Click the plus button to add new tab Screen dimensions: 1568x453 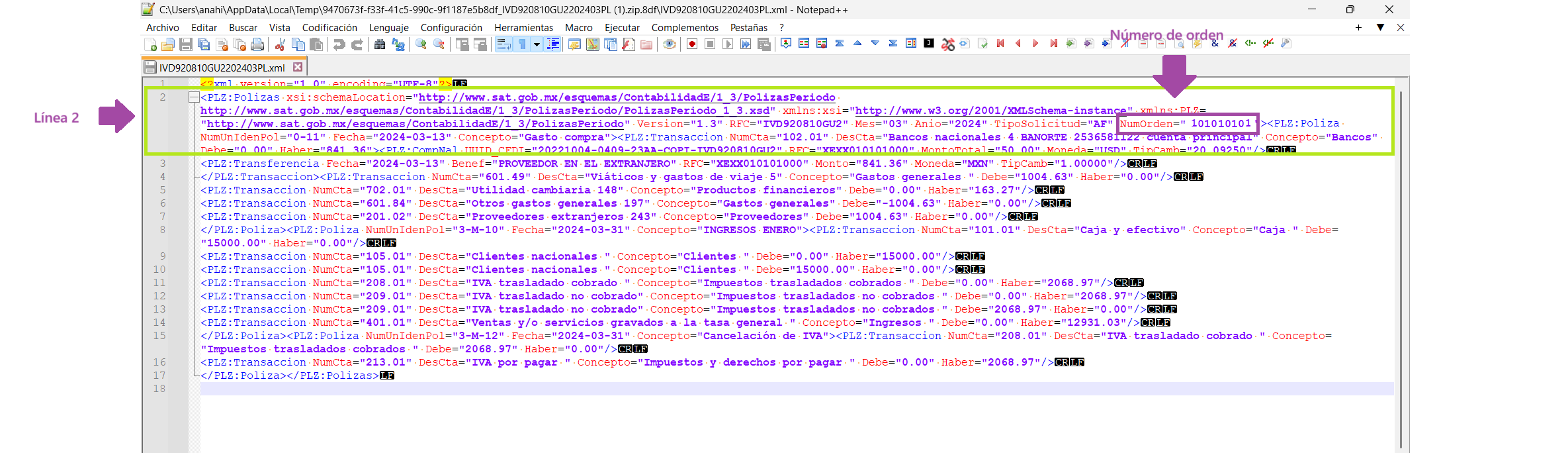click(1358, 28)
